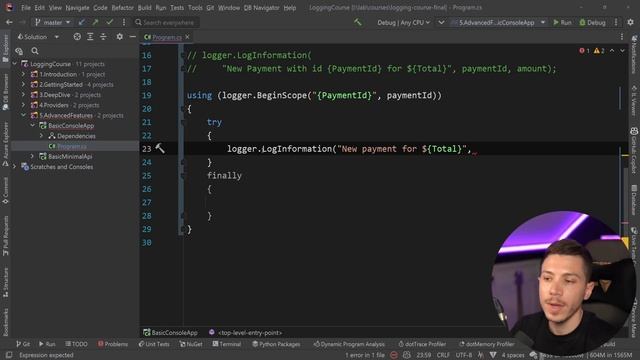This screenshot has width=640, height=360.
Task: Open the DB Navigator menu
Action: point(261,8)
